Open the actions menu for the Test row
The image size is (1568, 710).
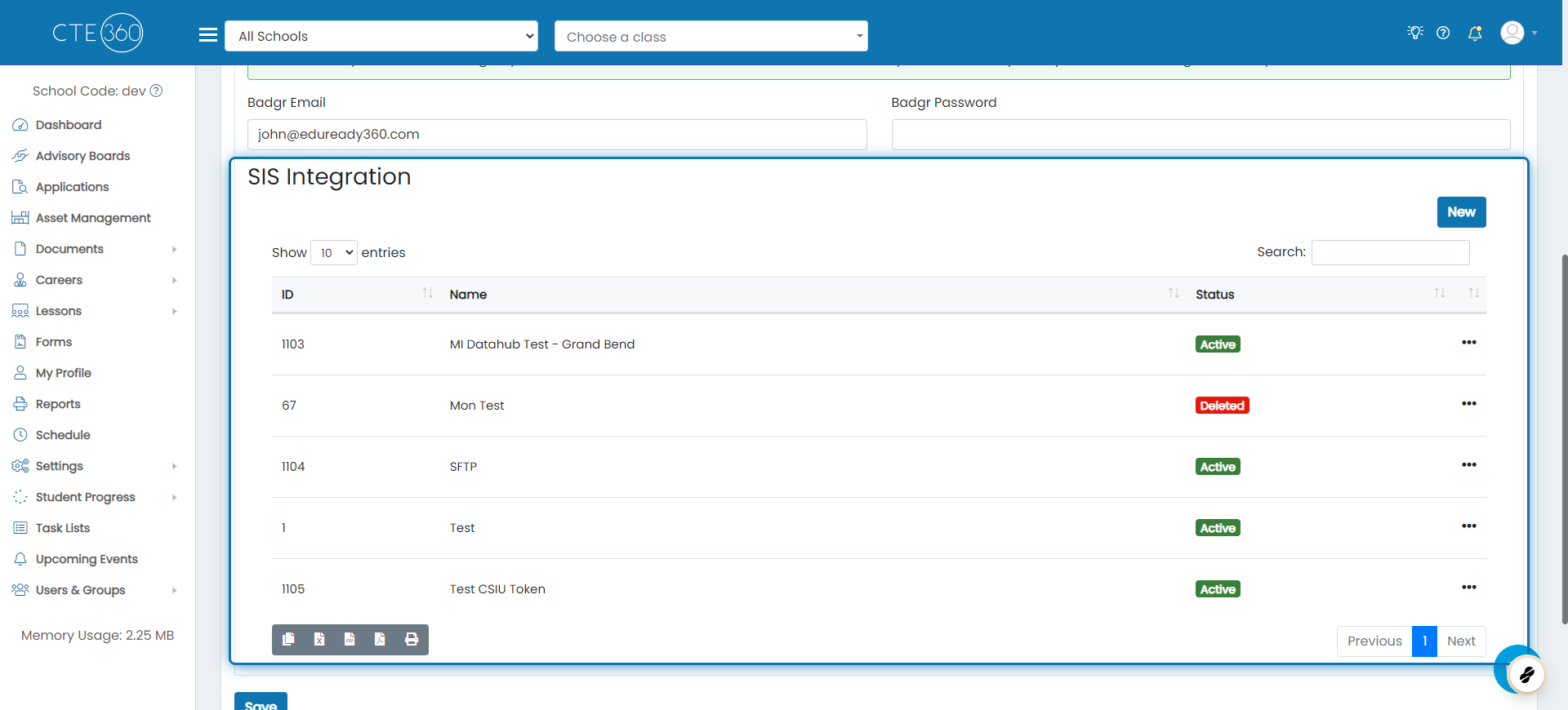tap(1469, 526)
